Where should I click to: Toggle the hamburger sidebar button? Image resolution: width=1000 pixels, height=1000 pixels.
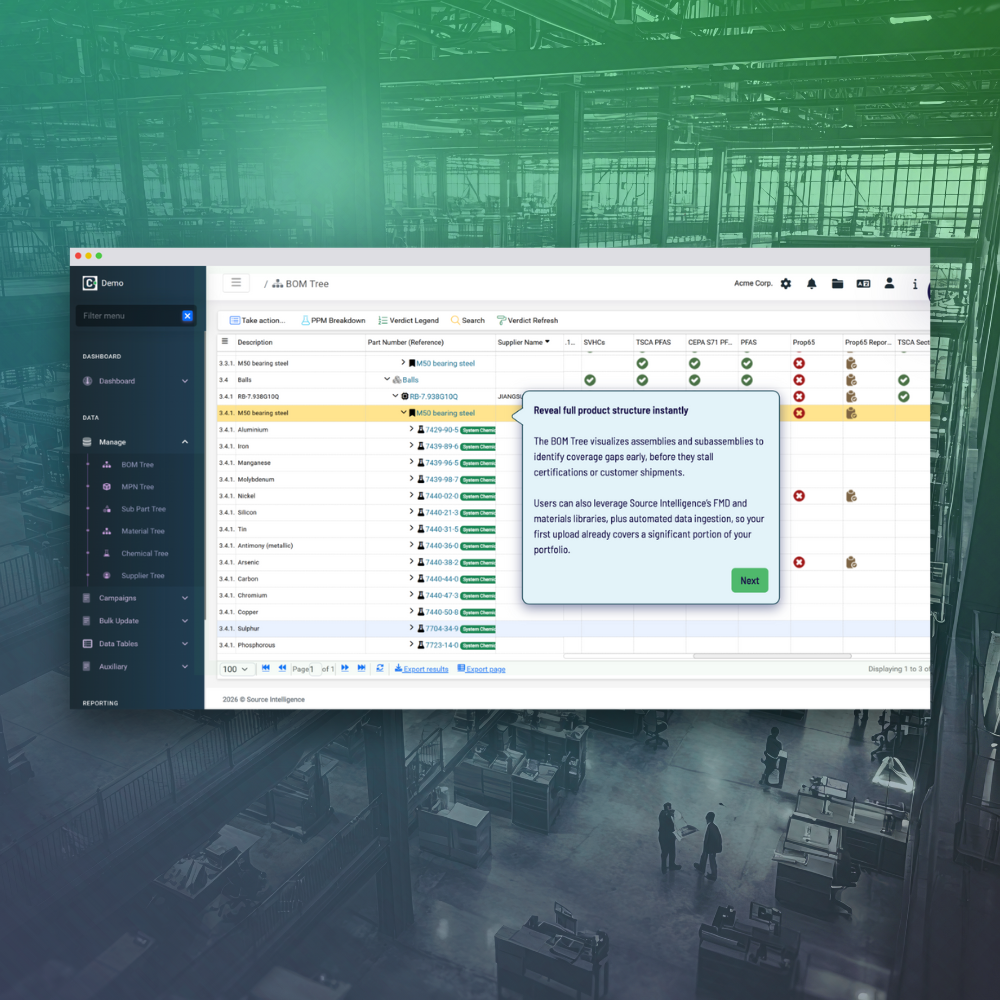[236, 283]
